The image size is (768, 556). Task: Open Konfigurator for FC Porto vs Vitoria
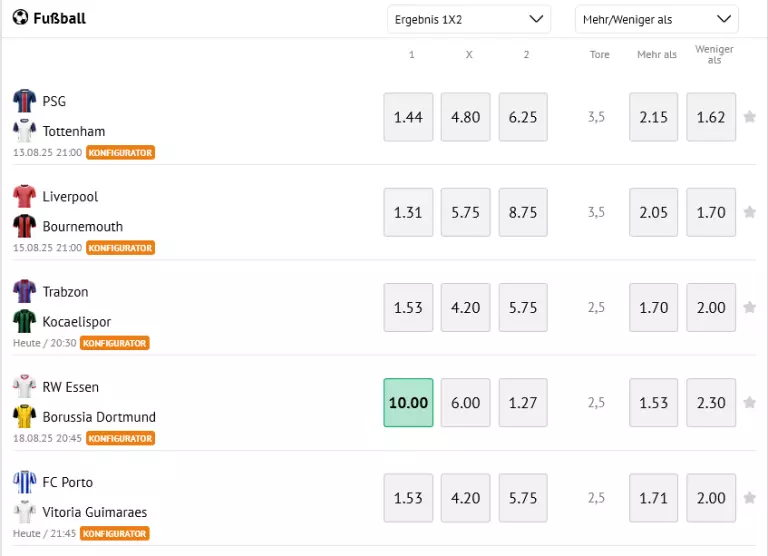[x=115, y=533]
